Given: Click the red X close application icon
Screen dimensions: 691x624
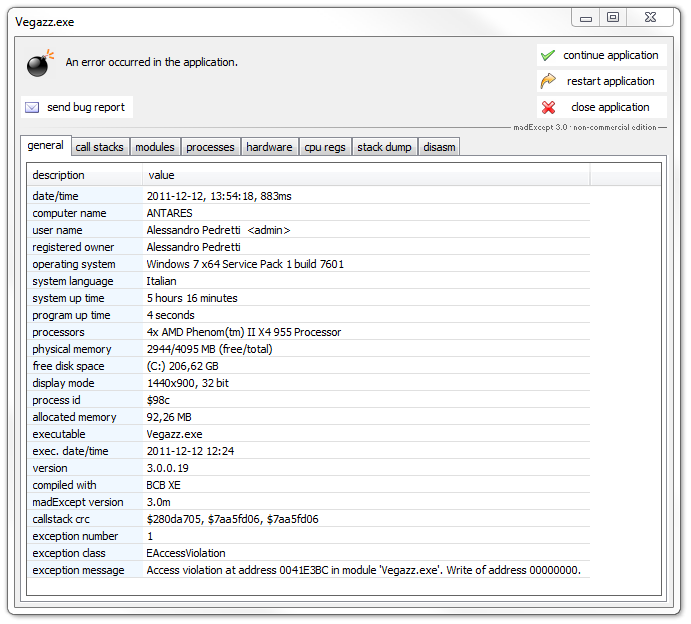Looking at the screenshot, I should coord(548,108).
